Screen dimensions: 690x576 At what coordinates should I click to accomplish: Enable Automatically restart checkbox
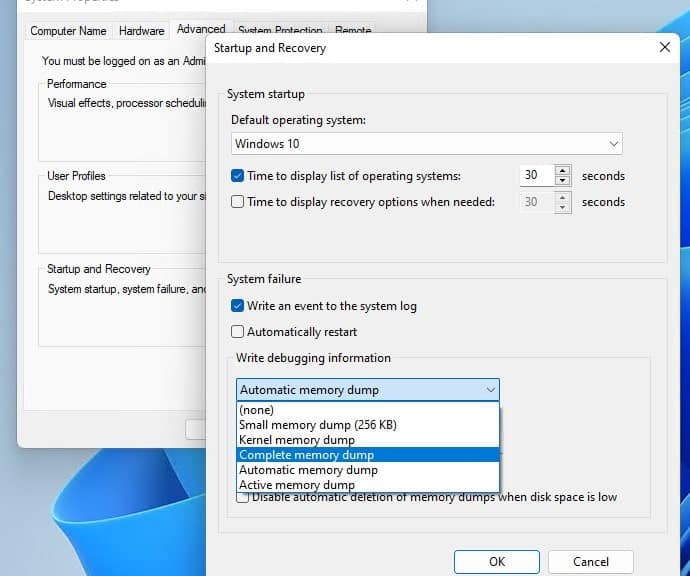237,331
